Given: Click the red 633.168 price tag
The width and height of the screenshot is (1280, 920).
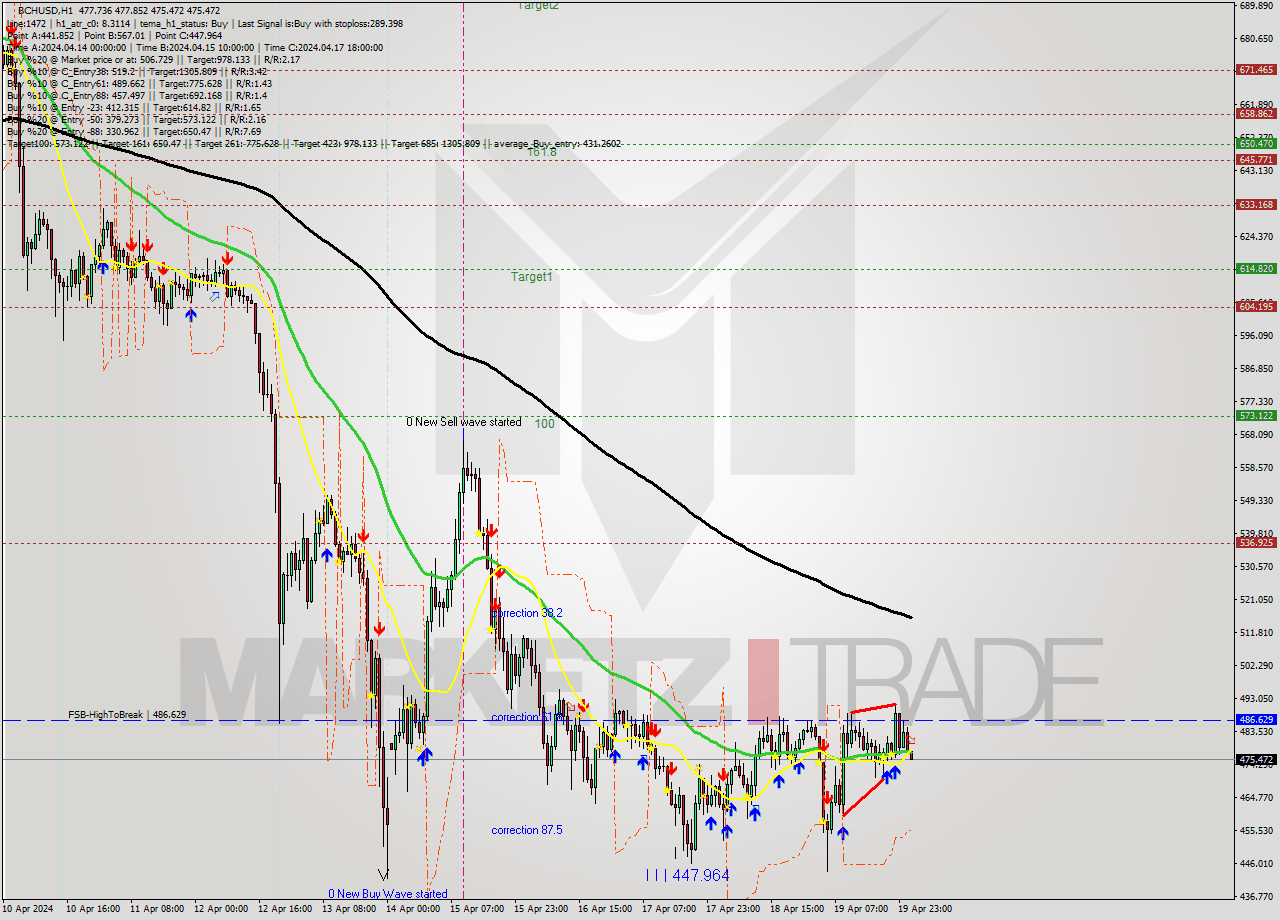Looking at the screenshot, I should (1256, 205).
